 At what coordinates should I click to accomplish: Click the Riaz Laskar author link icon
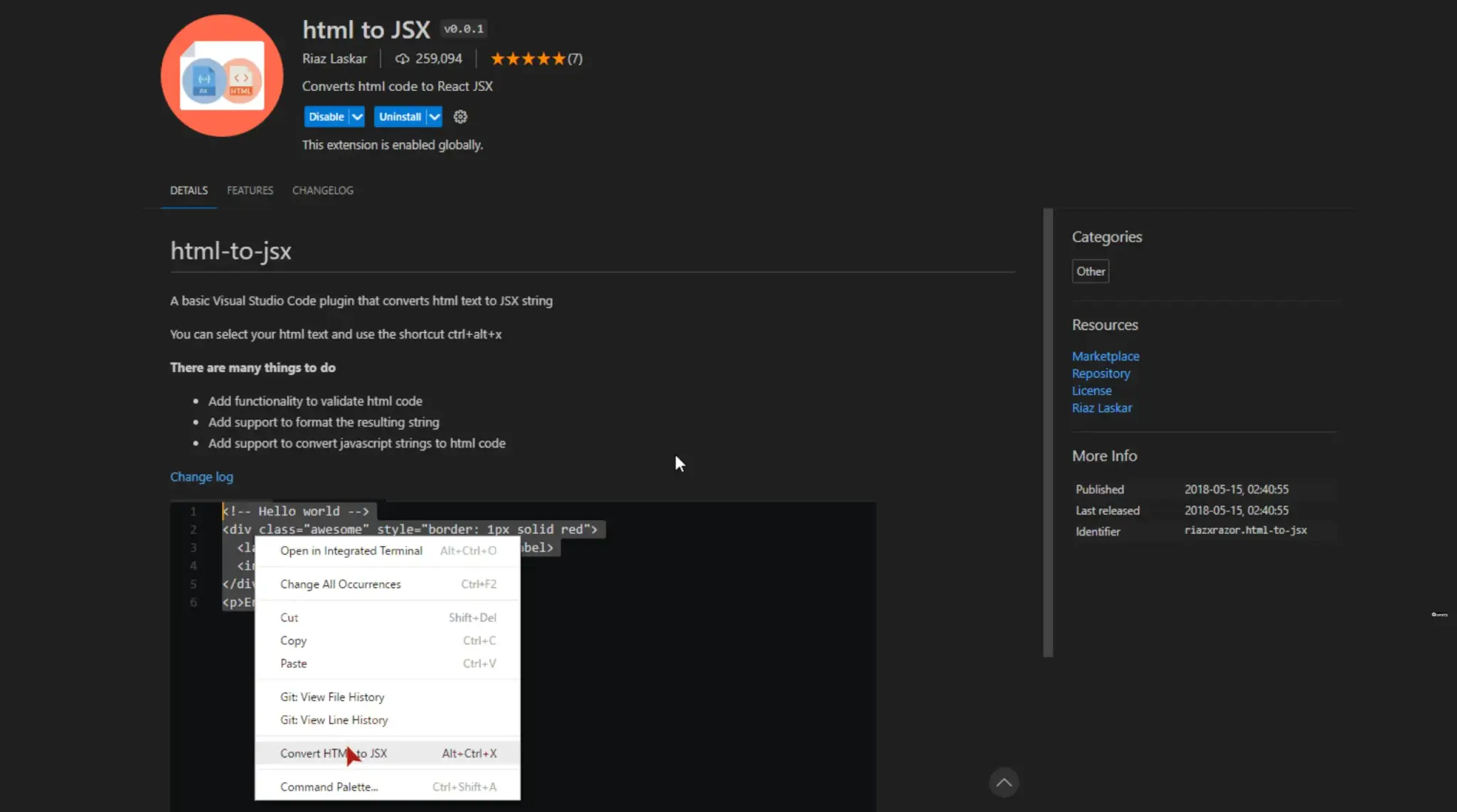(1102, 408)
